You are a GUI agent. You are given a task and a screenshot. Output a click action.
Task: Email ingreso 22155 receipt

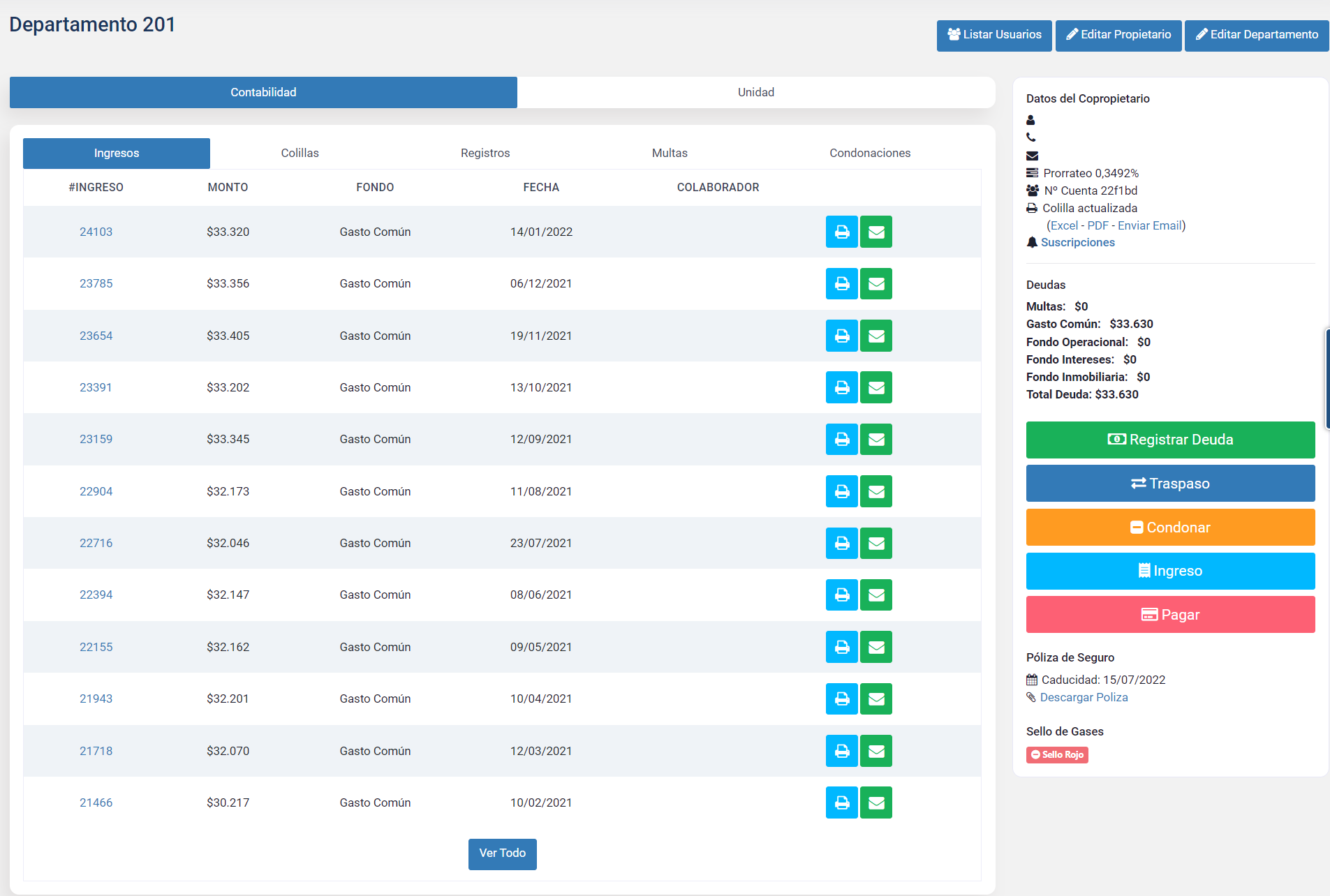pos(876,647)
